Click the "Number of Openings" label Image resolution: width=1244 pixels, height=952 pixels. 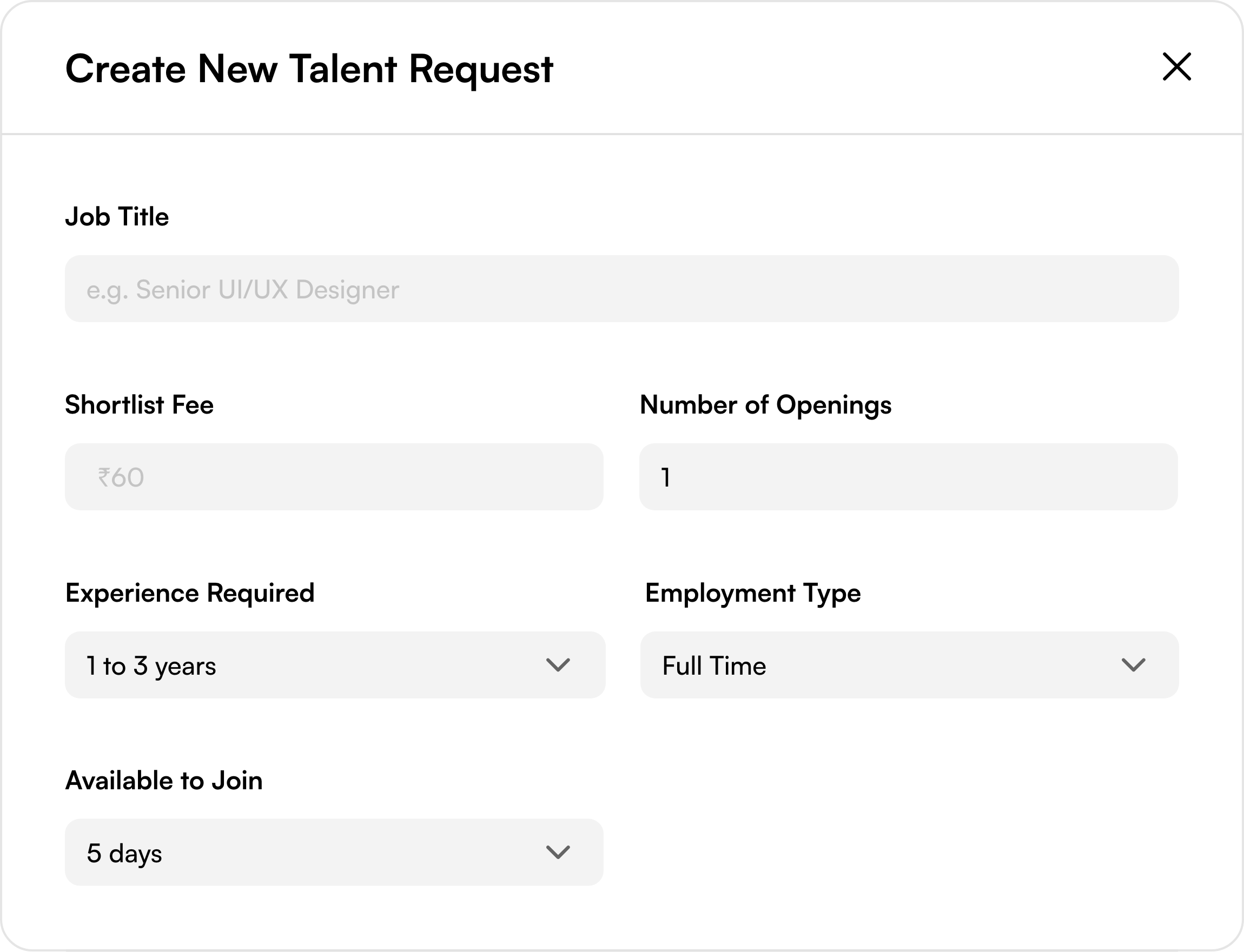click(765, 405)
